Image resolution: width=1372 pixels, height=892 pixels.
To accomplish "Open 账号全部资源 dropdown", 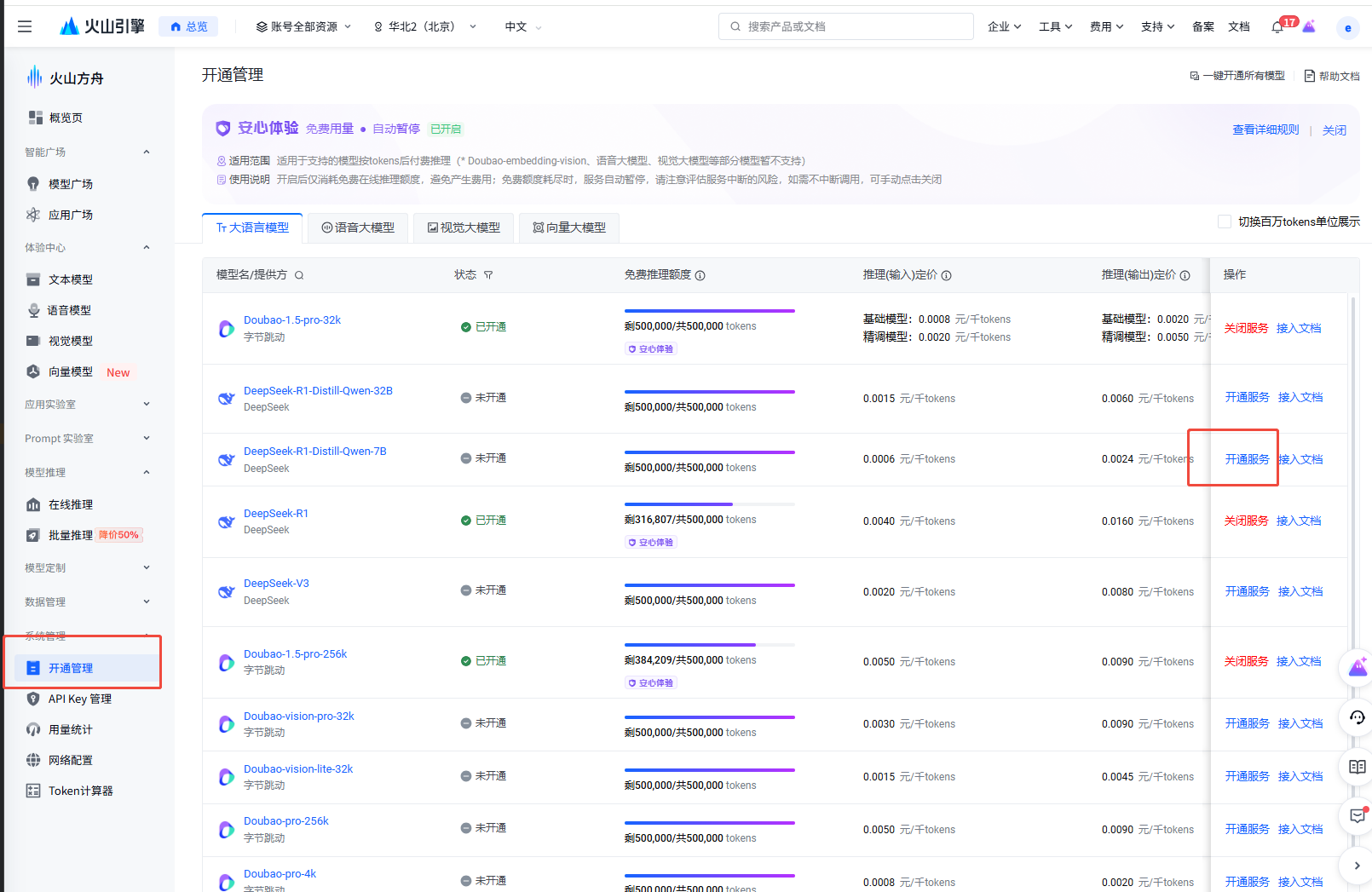I will (x=303, y=26).
